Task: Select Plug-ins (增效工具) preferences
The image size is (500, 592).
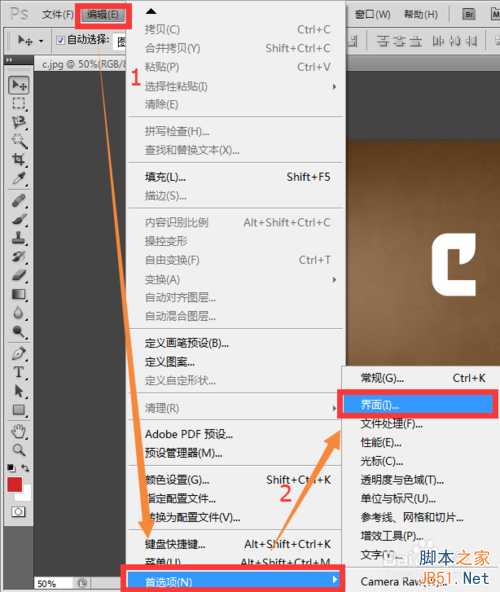Action: pyautogui.click(x=422, y=536)
